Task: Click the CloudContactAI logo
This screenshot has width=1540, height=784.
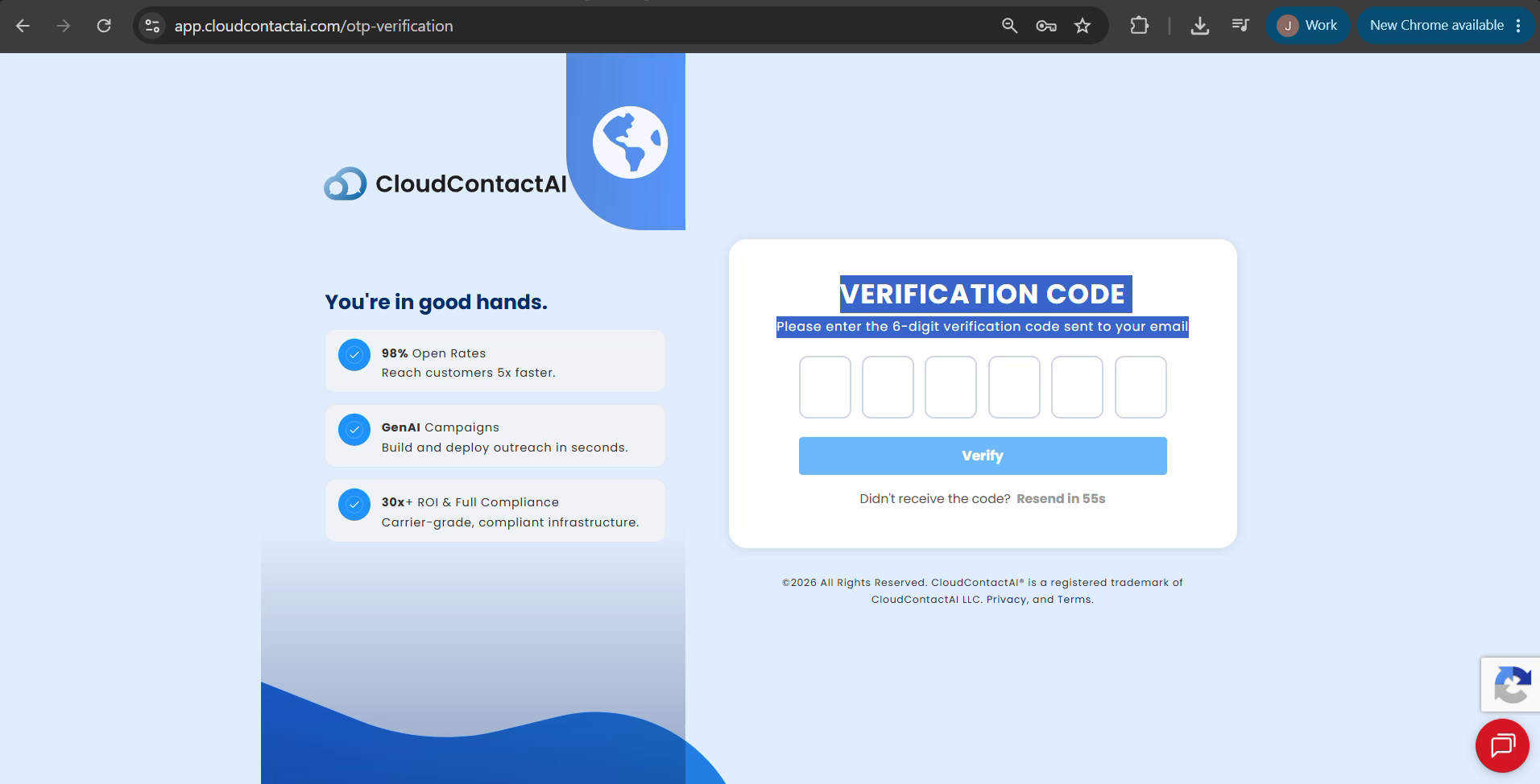Action: [445, 184]
